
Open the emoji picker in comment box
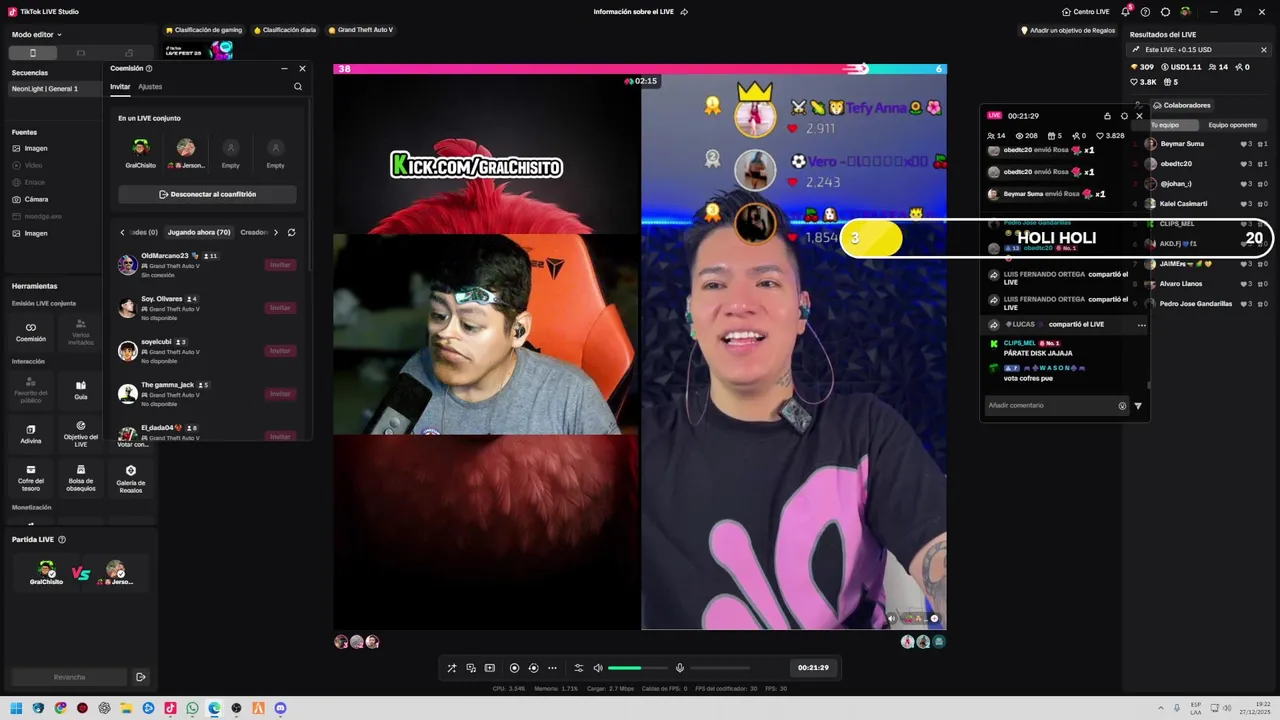(x=1122, y=406)
